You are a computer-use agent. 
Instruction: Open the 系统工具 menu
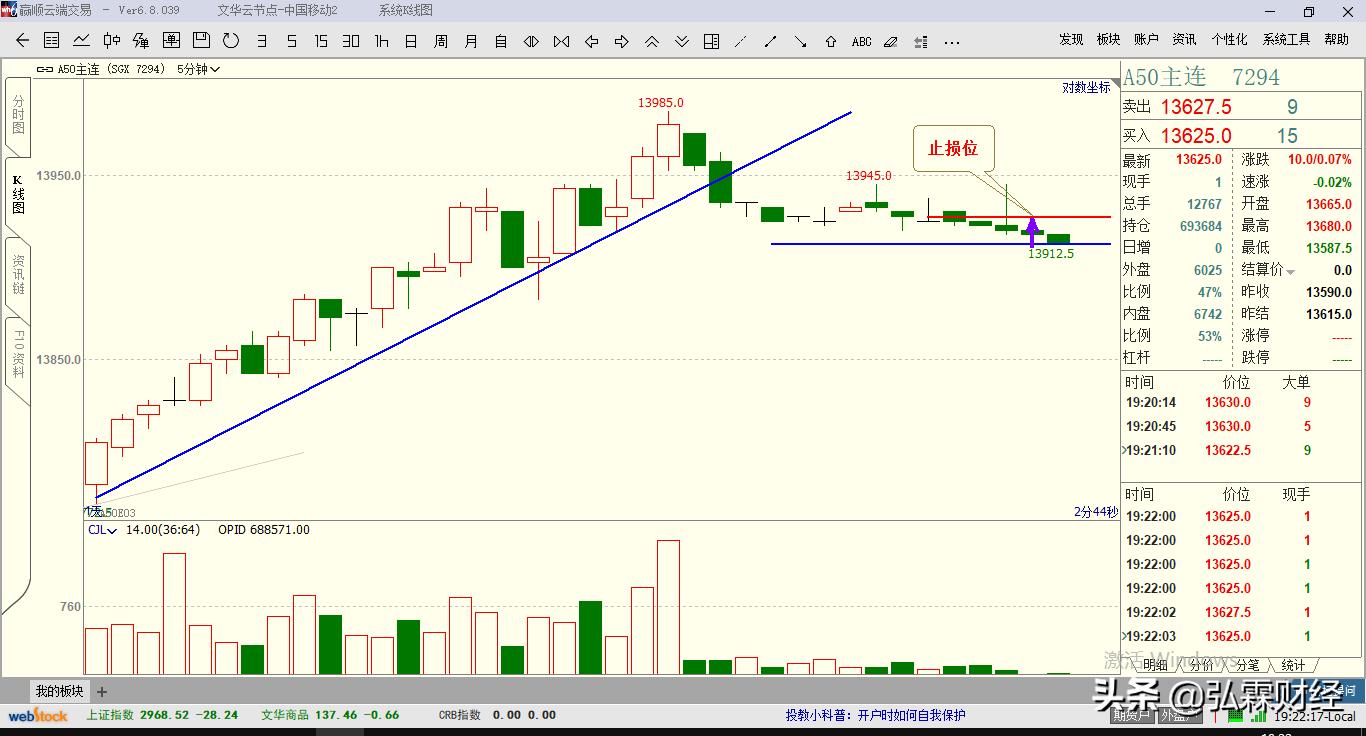click(x=1286, y=39)
